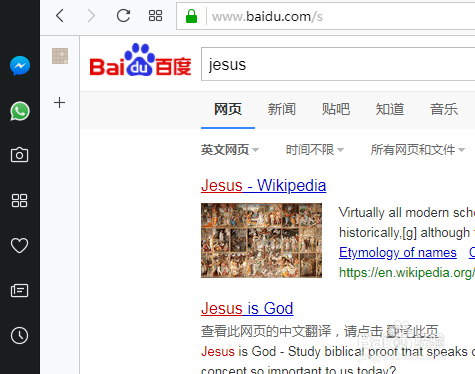Expand the 所有网页和文件 file type filter
Screen dimensions: 475x374
(418, 150)
